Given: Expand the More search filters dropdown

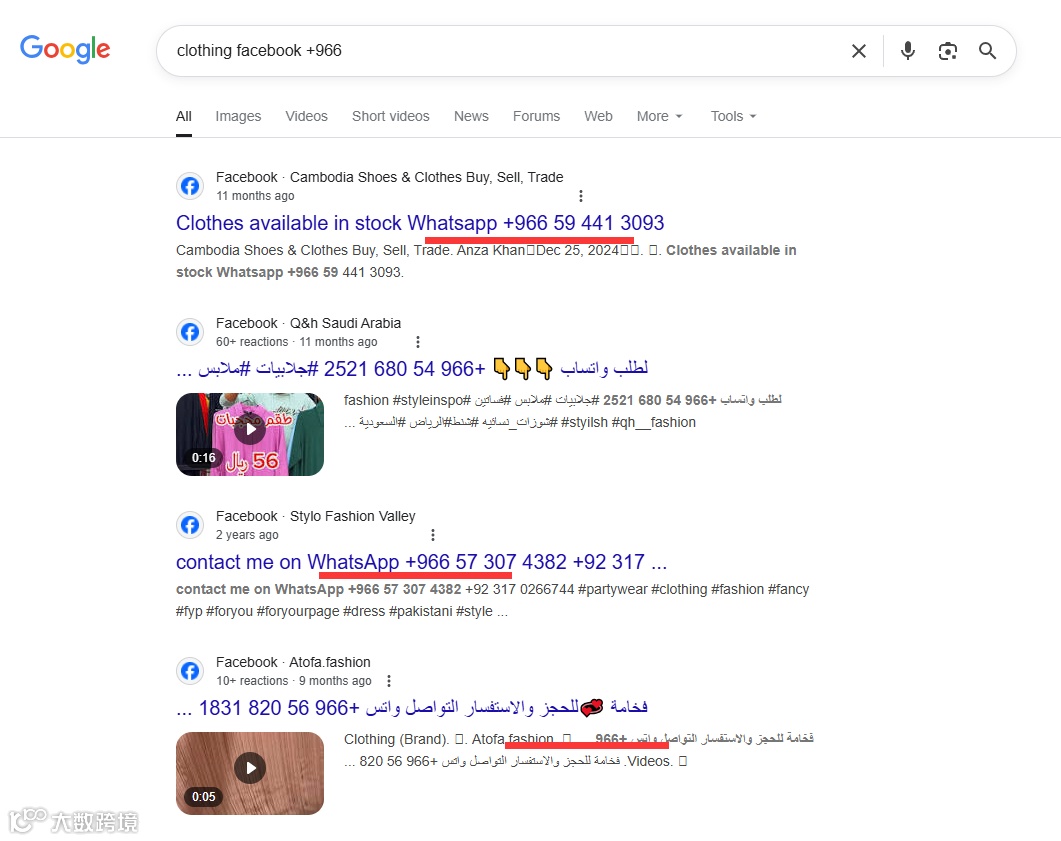Looking at the screenshot, I should click(660, 116).
